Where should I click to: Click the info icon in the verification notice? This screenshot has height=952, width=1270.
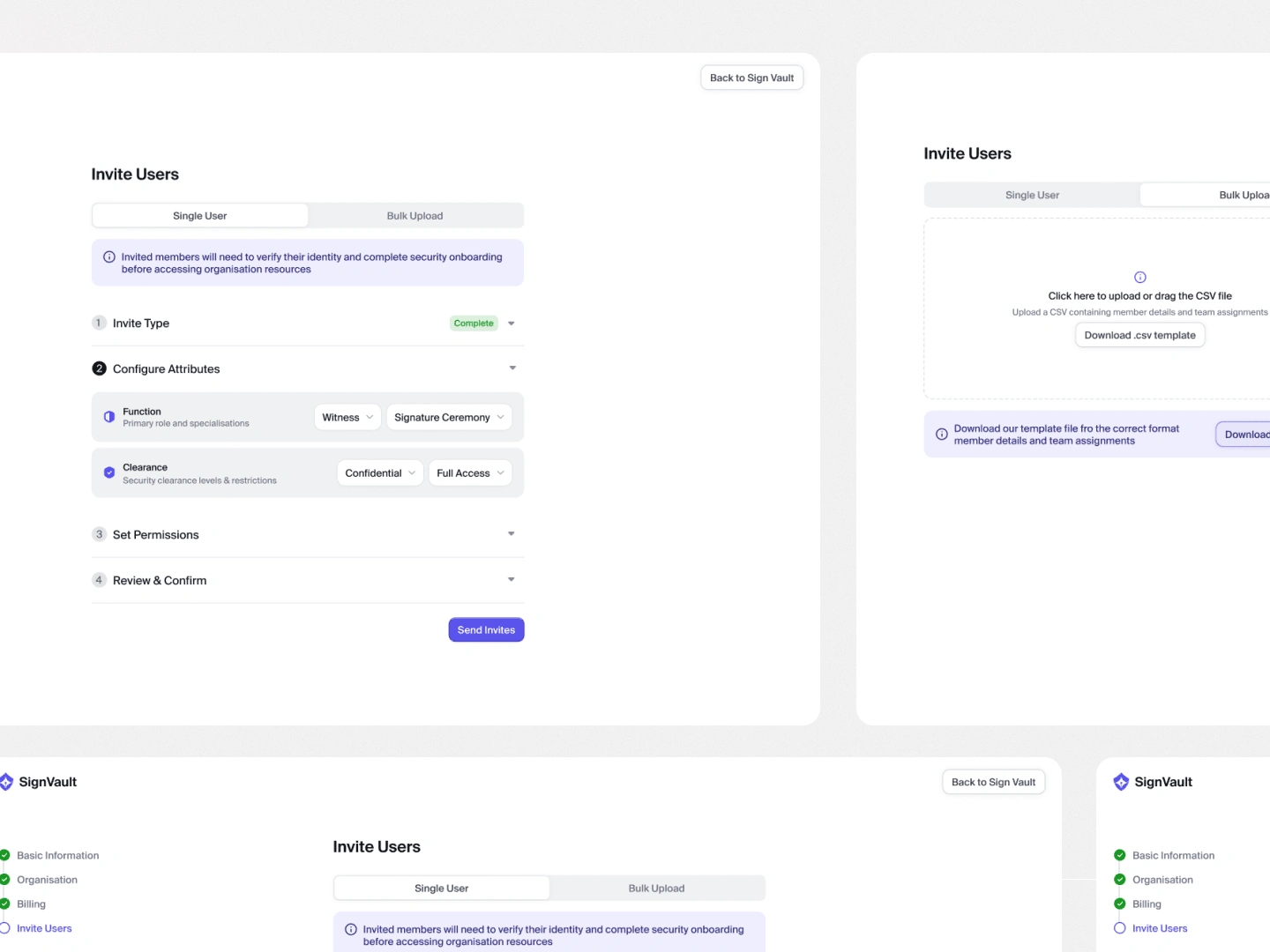tap(109, 257)
